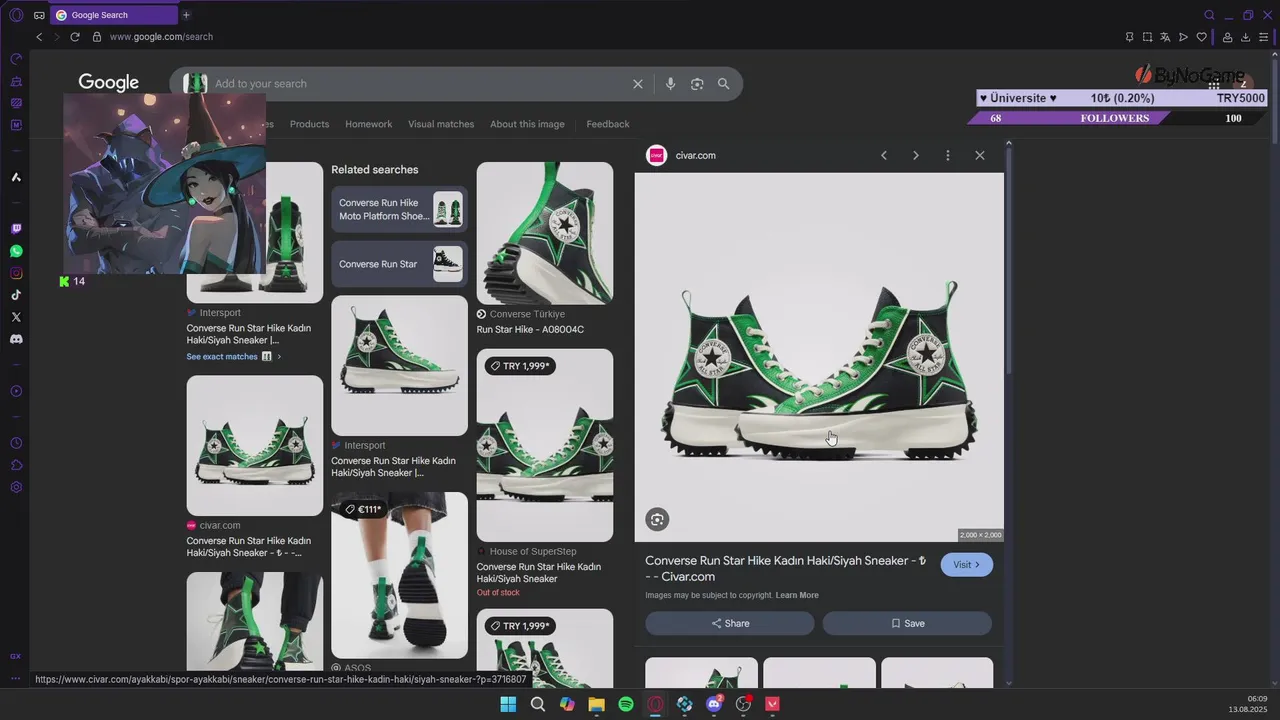Select related search Converse Run Star

[399, 264]
